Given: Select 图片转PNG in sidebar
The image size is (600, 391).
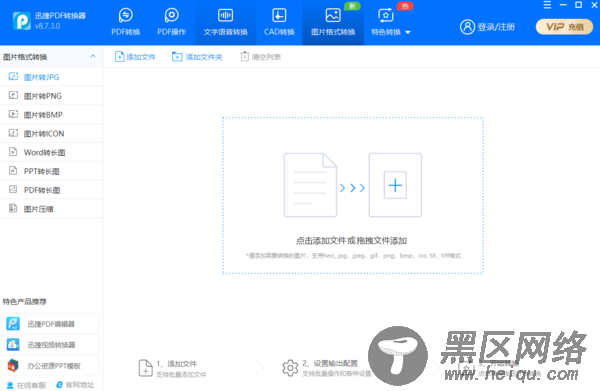Looking at the screenshot, I should 51,96.
